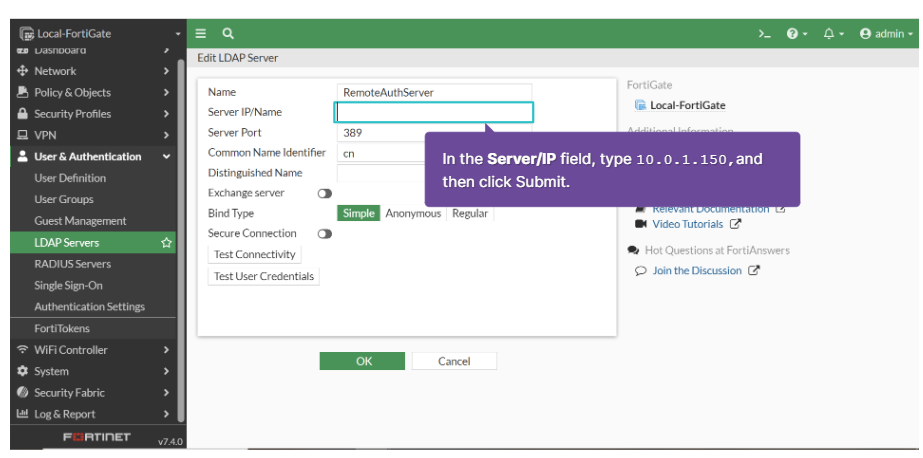The image size is (923, 458).
Task: Click the VPN monitor icon
Action: coord(23,135)
